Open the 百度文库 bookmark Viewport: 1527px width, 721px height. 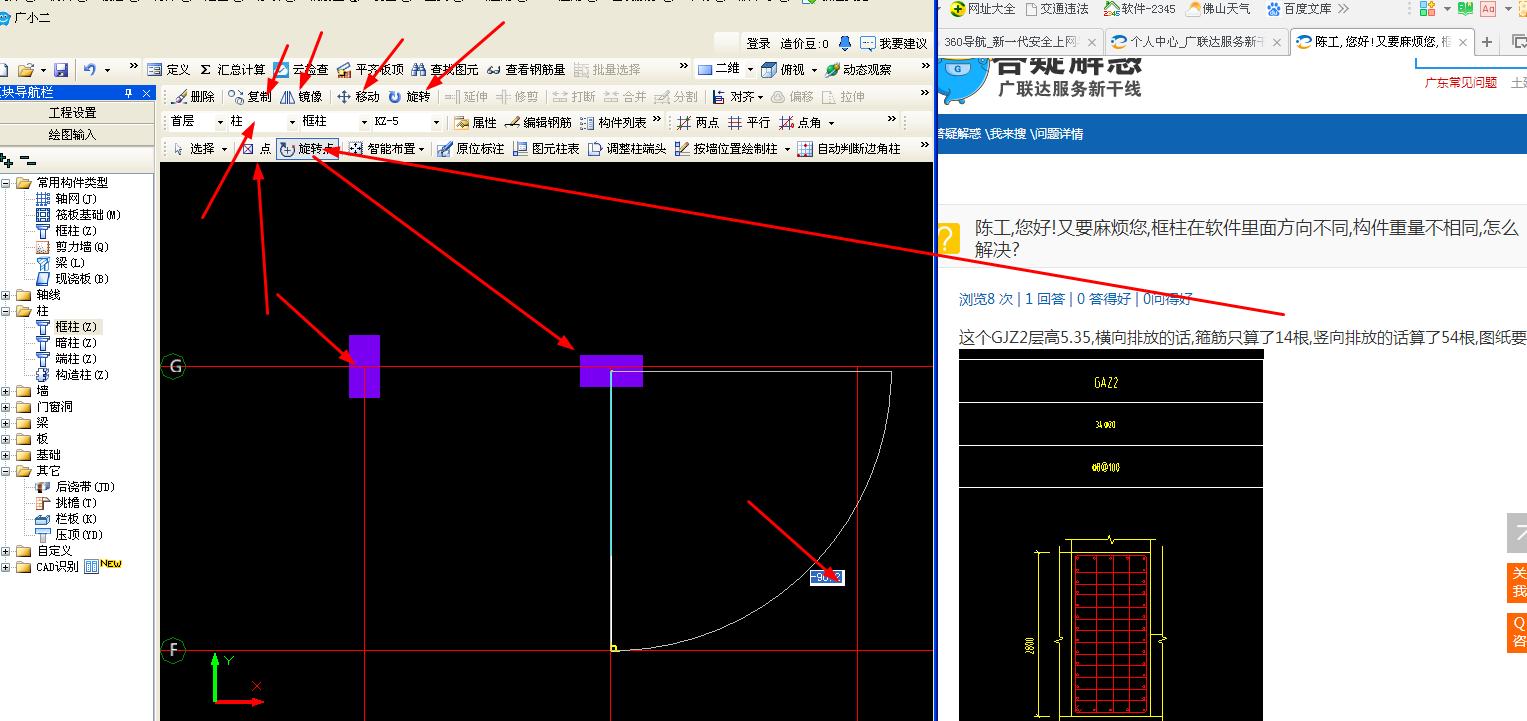(x=1299, y=9)
